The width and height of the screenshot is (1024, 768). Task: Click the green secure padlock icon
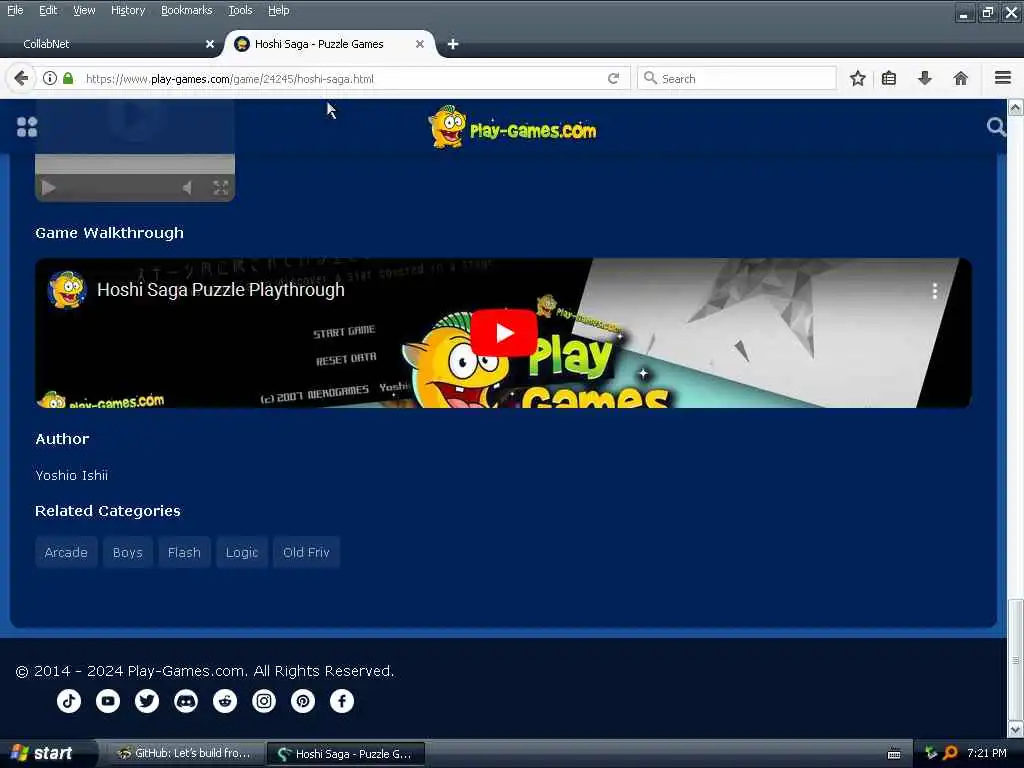click(x=68, y=78)
